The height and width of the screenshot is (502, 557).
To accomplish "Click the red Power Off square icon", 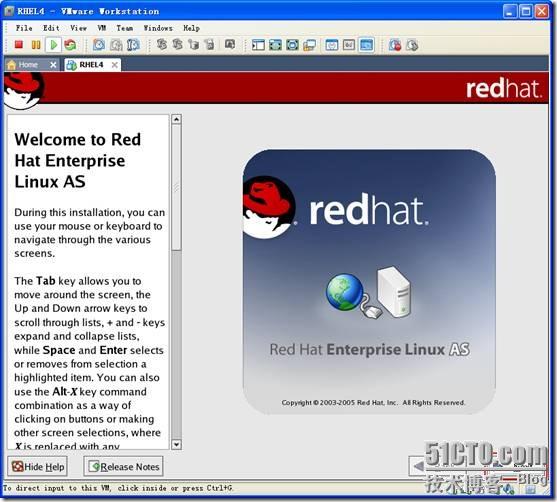I will pos(19,45).
